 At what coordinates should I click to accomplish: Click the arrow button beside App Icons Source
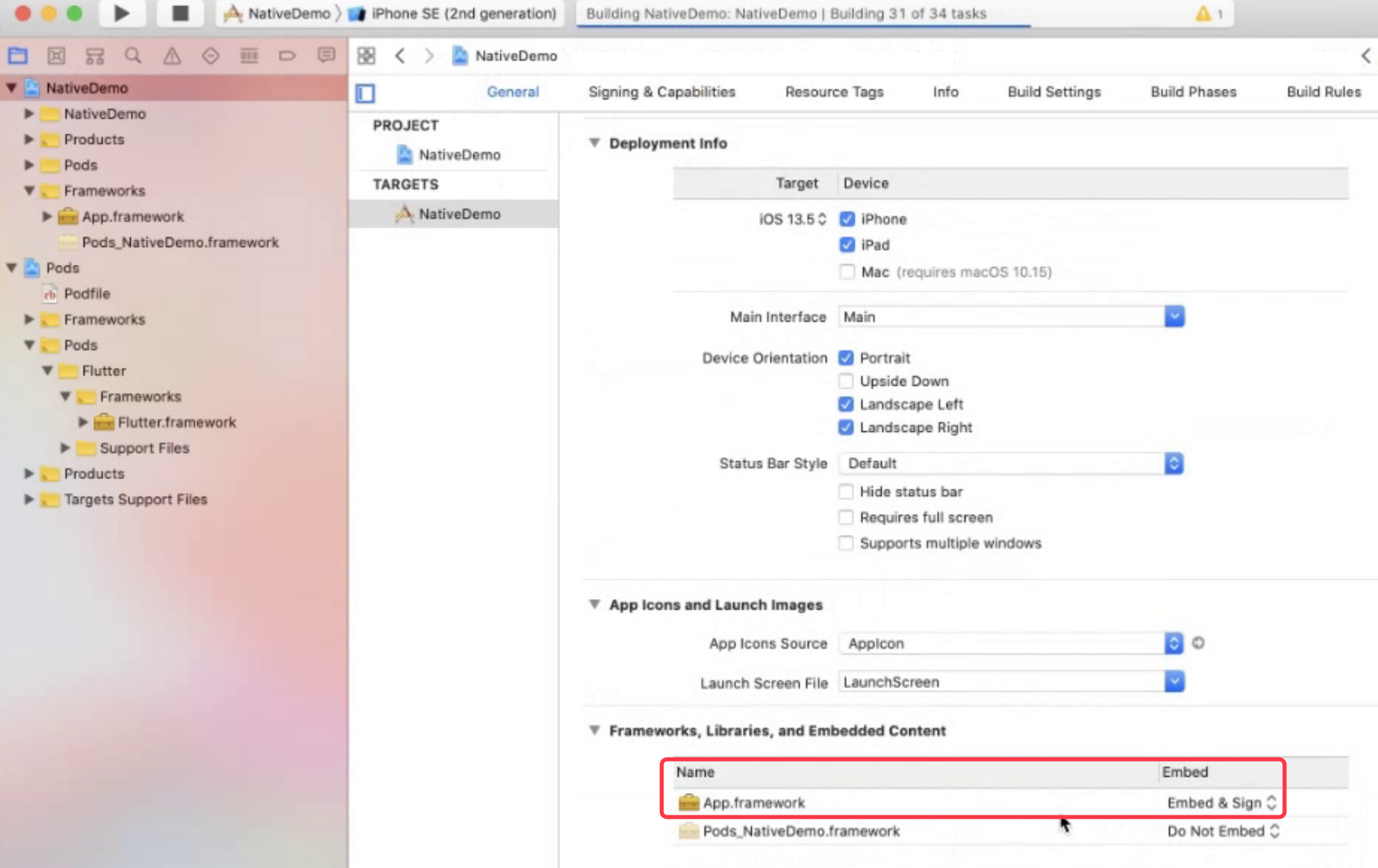tap(1198, 643)
